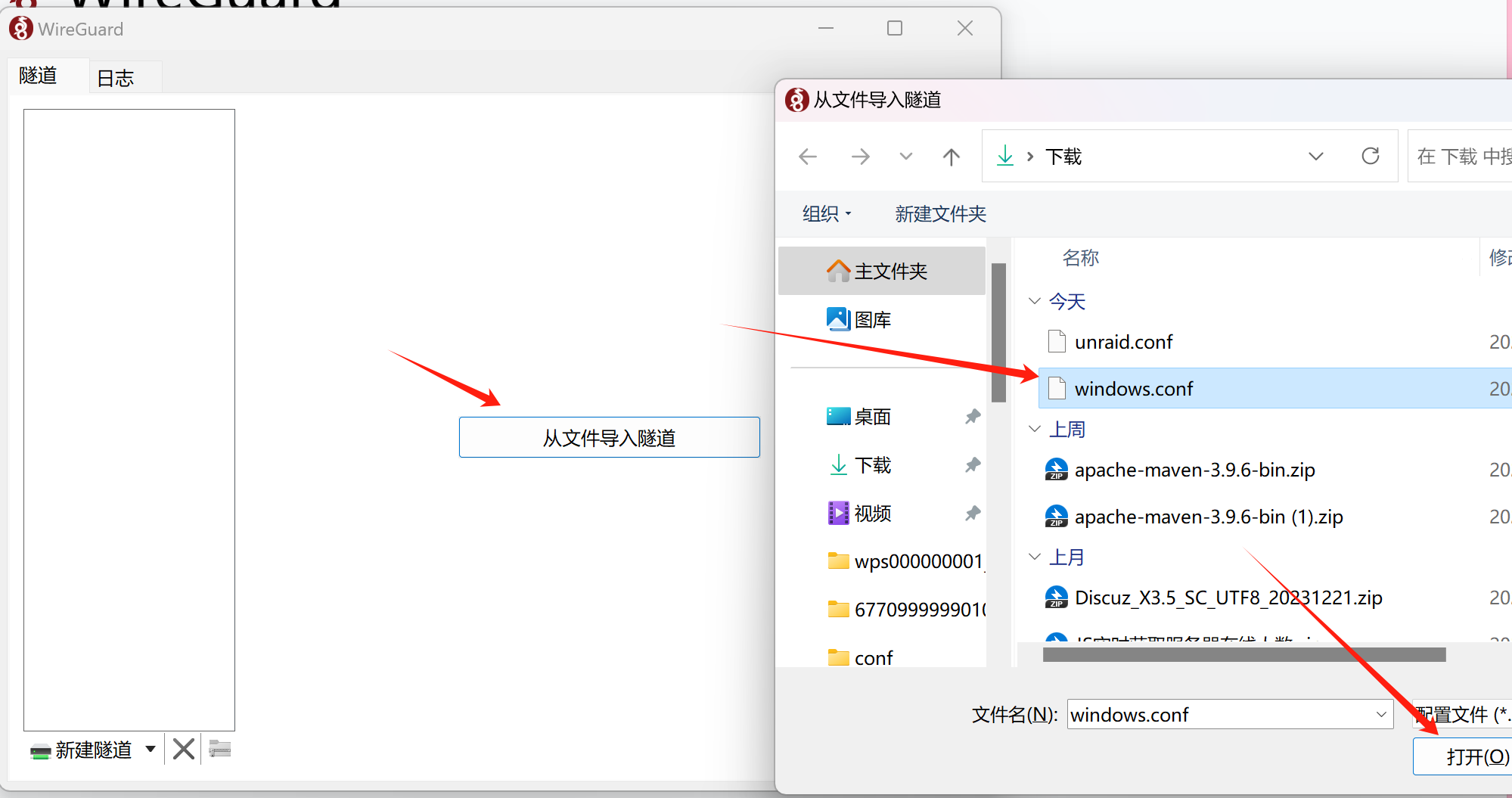Click the windows.conf file icon
The height and width of the screenshot is (798, 1512).
[1057, 388]
